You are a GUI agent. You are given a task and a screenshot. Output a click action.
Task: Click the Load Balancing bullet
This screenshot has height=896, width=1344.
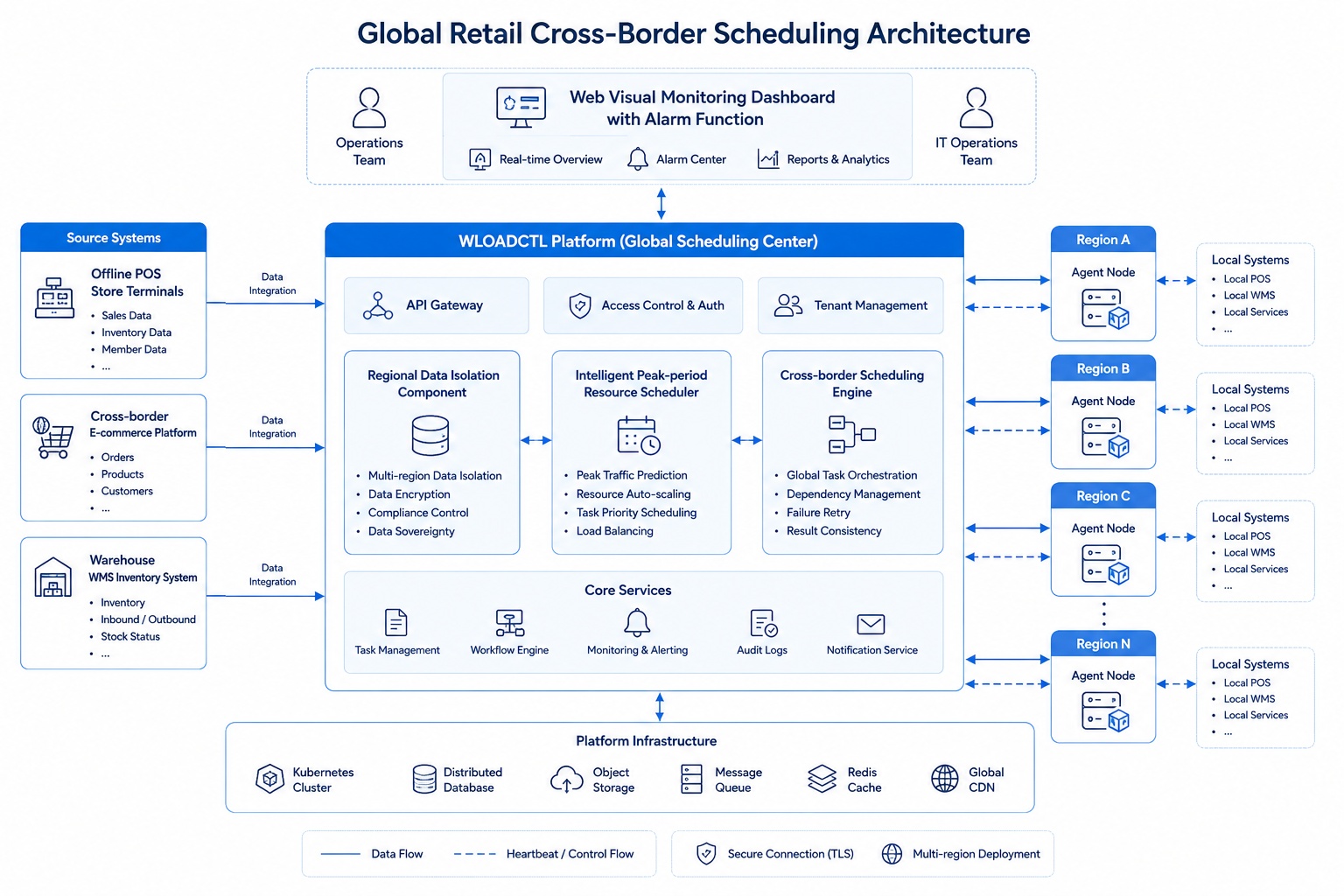615,531
